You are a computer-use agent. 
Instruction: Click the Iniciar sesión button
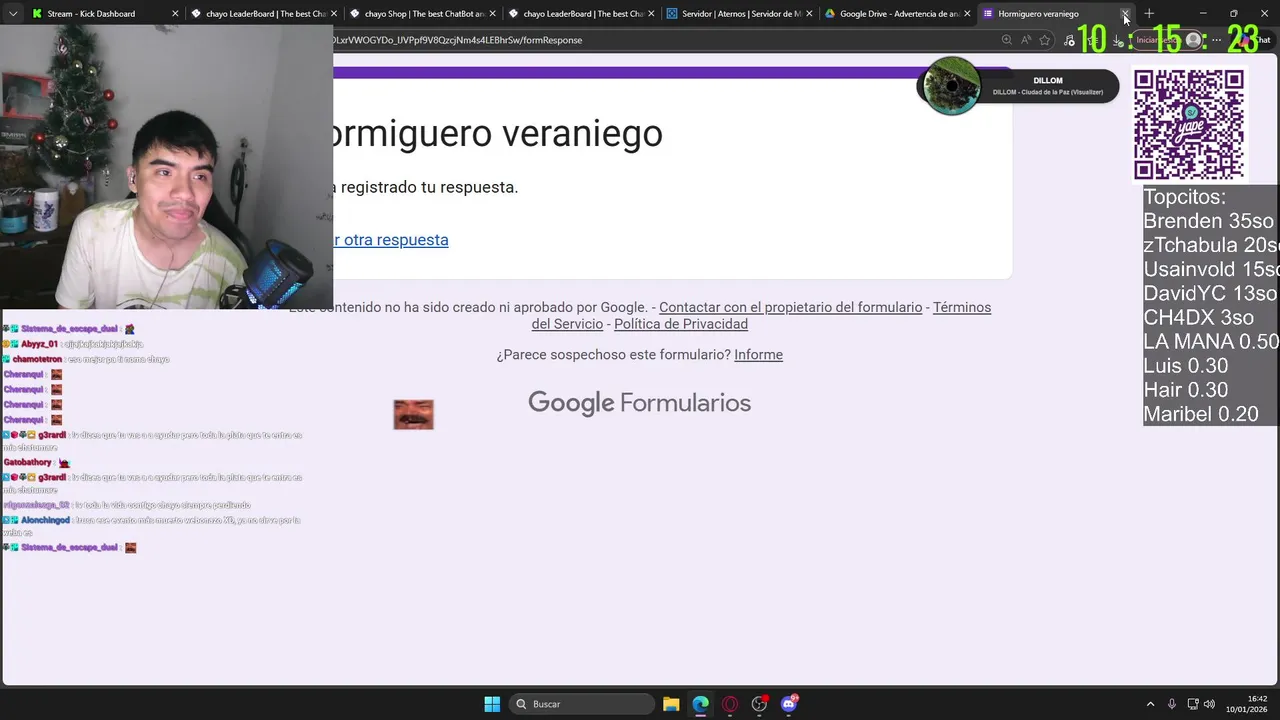tap(1157, 40)
